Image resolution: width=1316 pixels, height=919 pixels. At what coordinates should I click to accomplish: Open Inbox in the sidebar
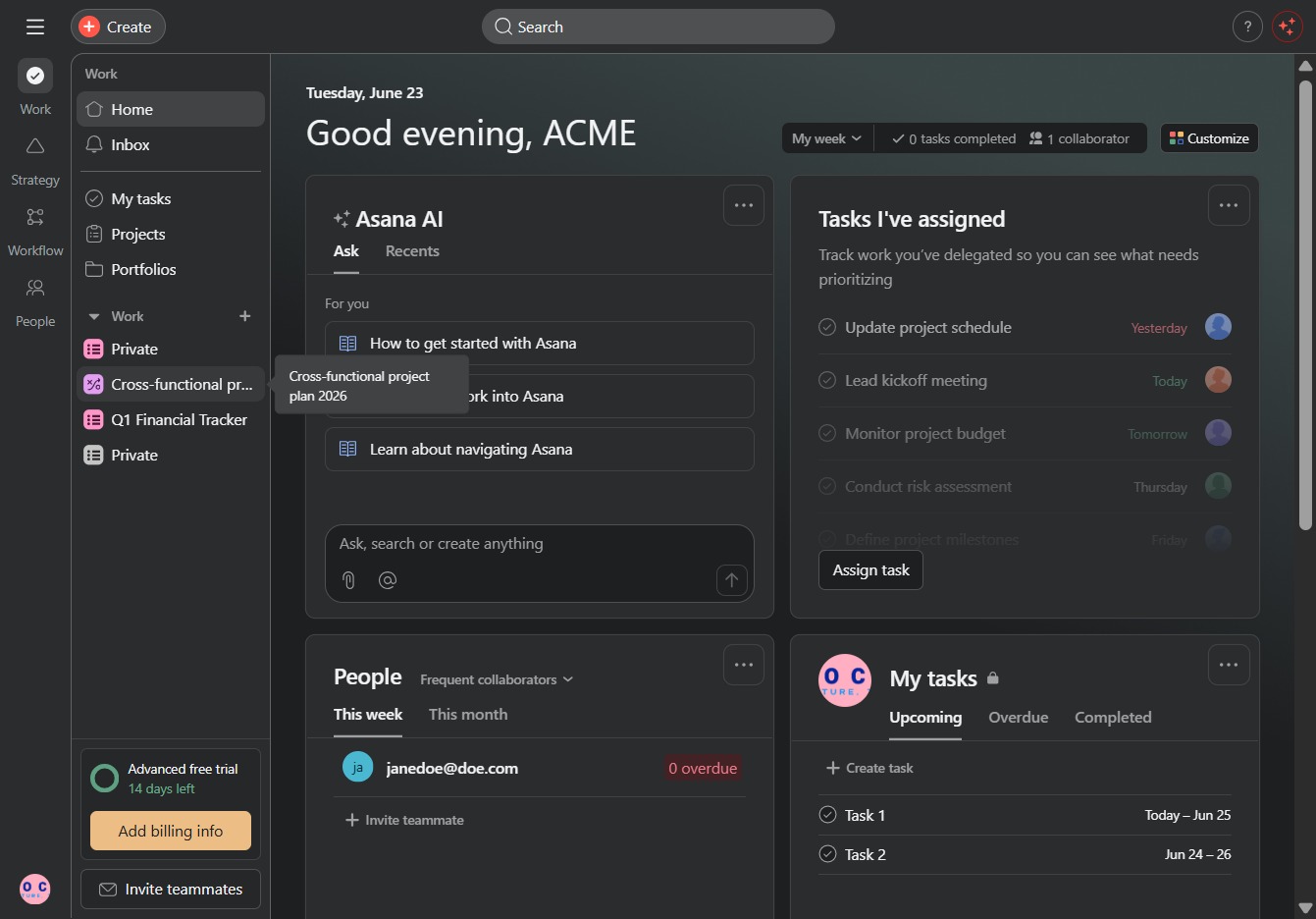point(171,144)
